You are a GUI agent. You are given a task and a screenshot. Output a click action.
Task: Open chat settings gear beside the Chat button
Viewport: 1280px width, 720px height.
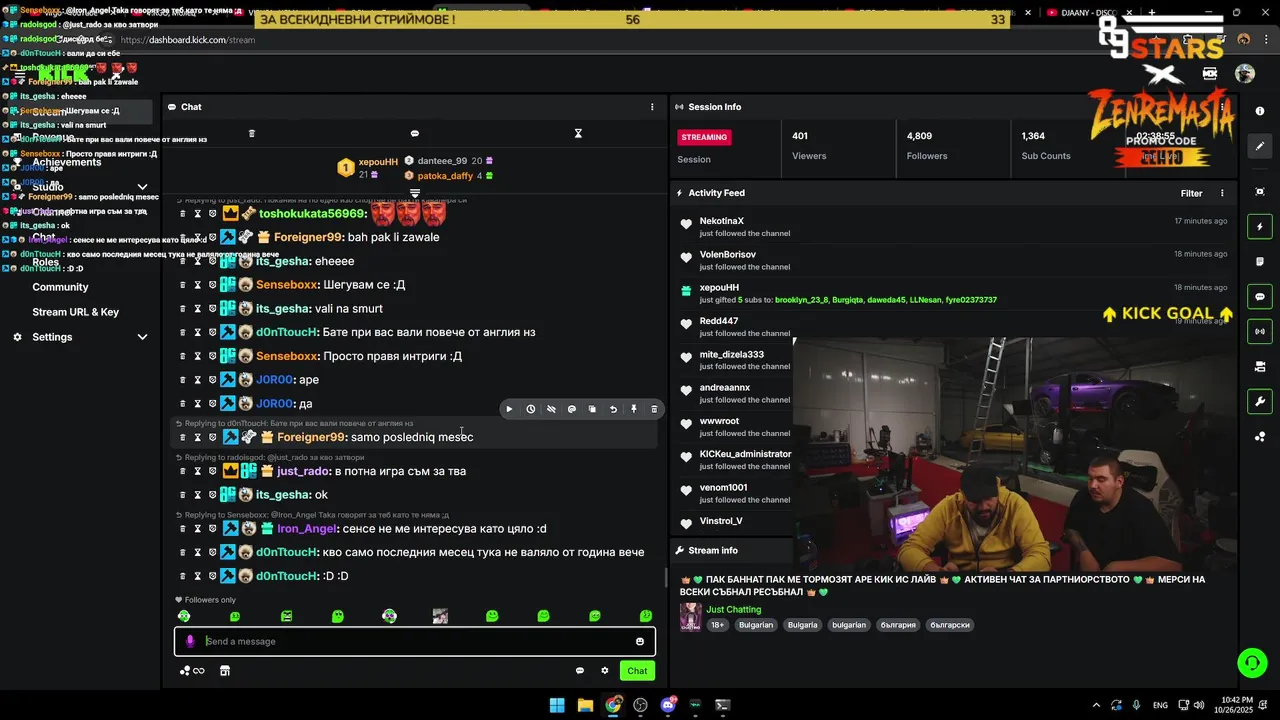coord(604,671)
